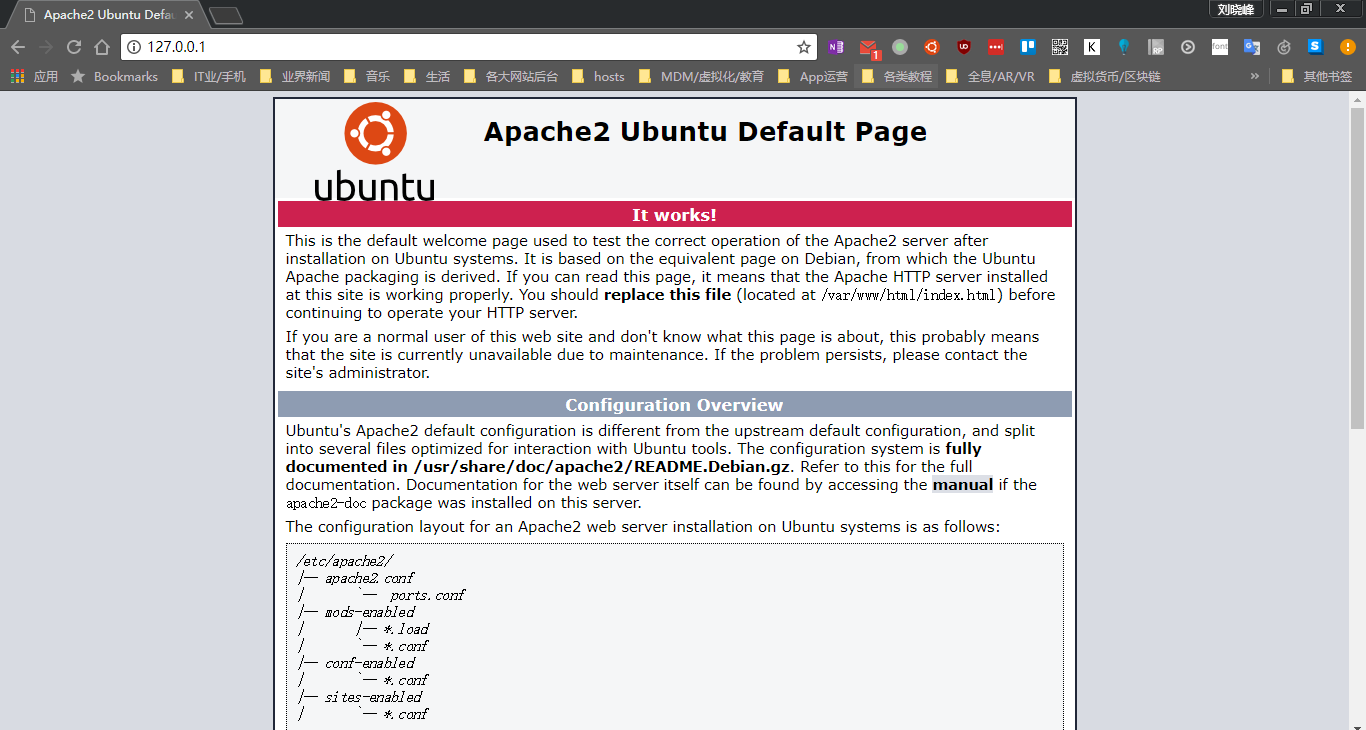Follow the manual link in Configuration Overview
This screenshot has height=730, width=1366.
962,485
